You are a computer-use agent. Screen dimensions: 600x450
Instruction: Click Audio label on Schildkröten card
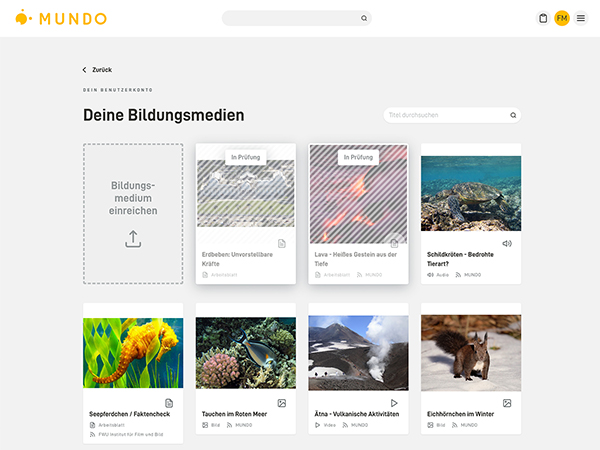[442, 275]
